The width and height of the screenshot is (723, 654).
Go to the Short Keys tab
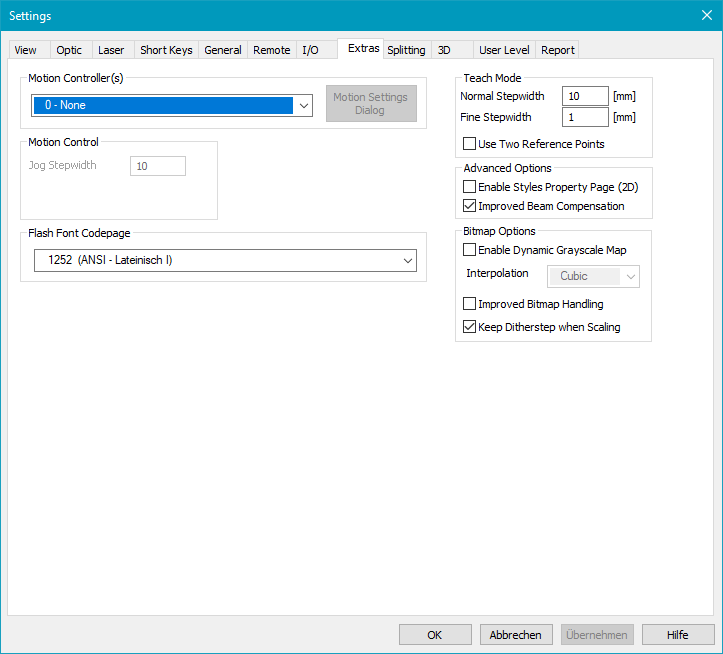coord(166,50)
